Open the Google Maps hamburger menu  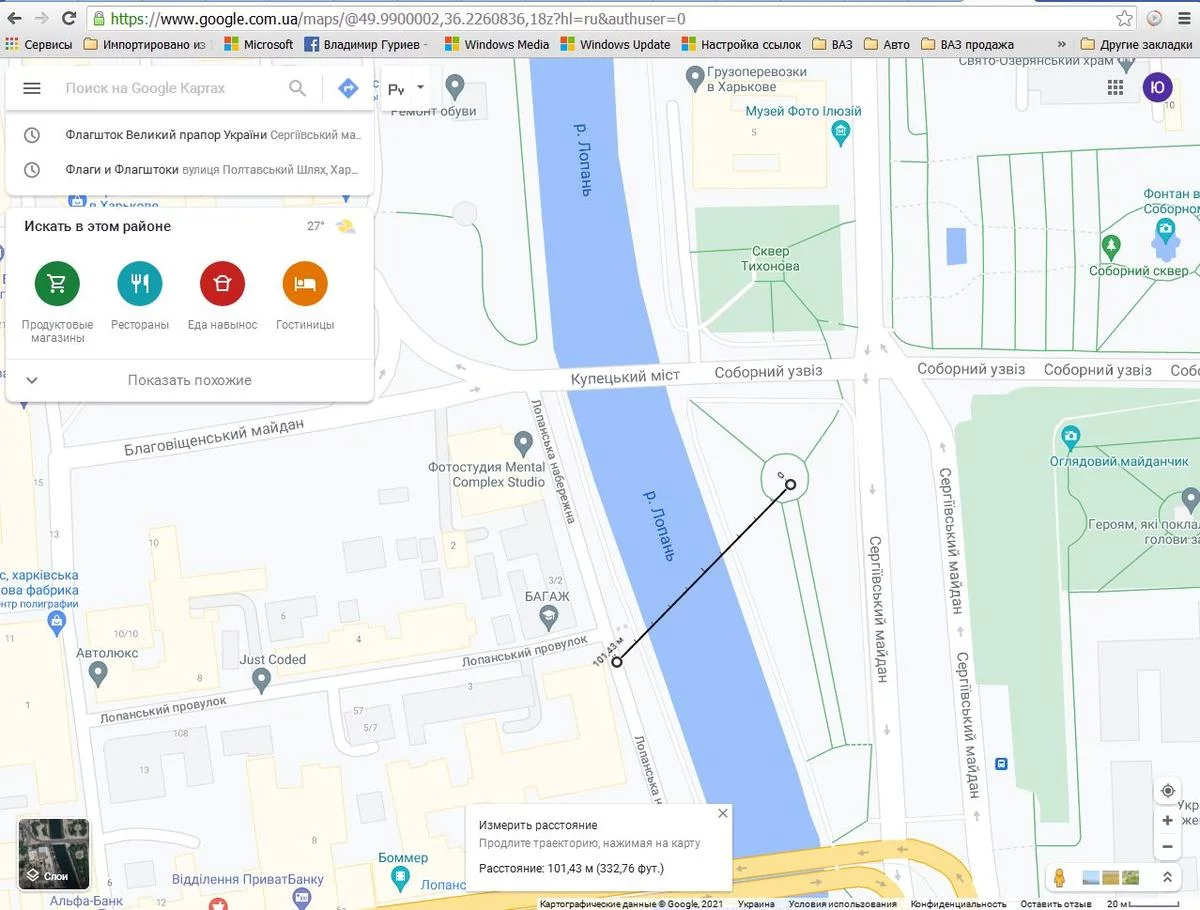[32, 88]
